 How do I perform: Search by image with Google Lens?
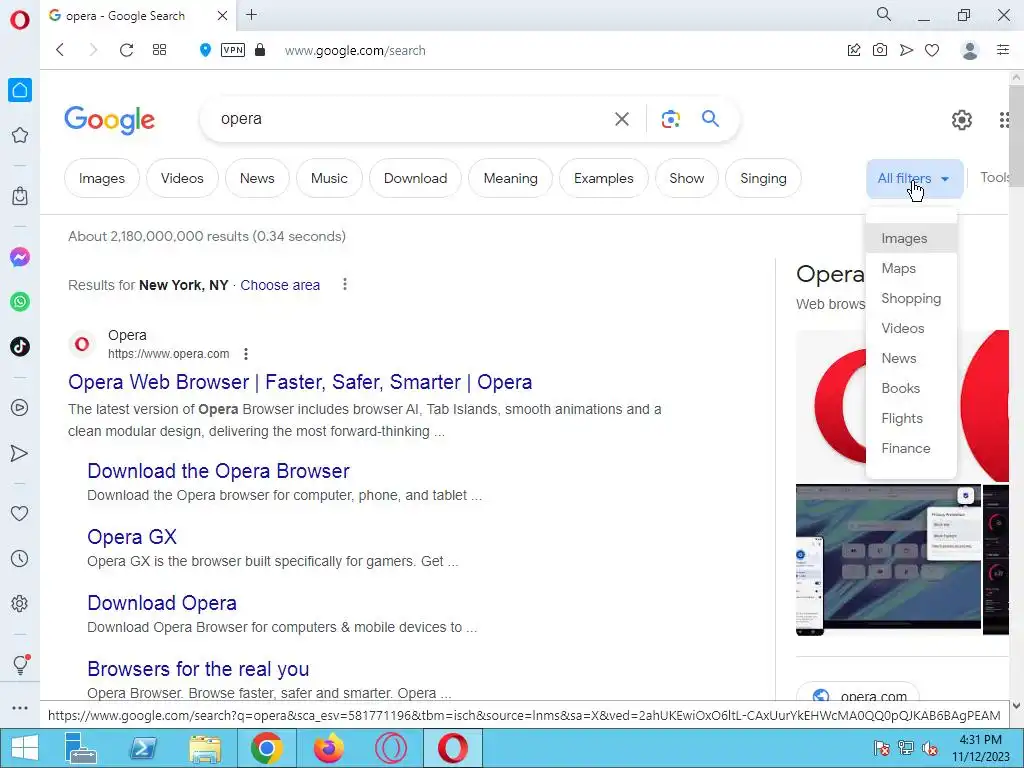coord(671,119)
